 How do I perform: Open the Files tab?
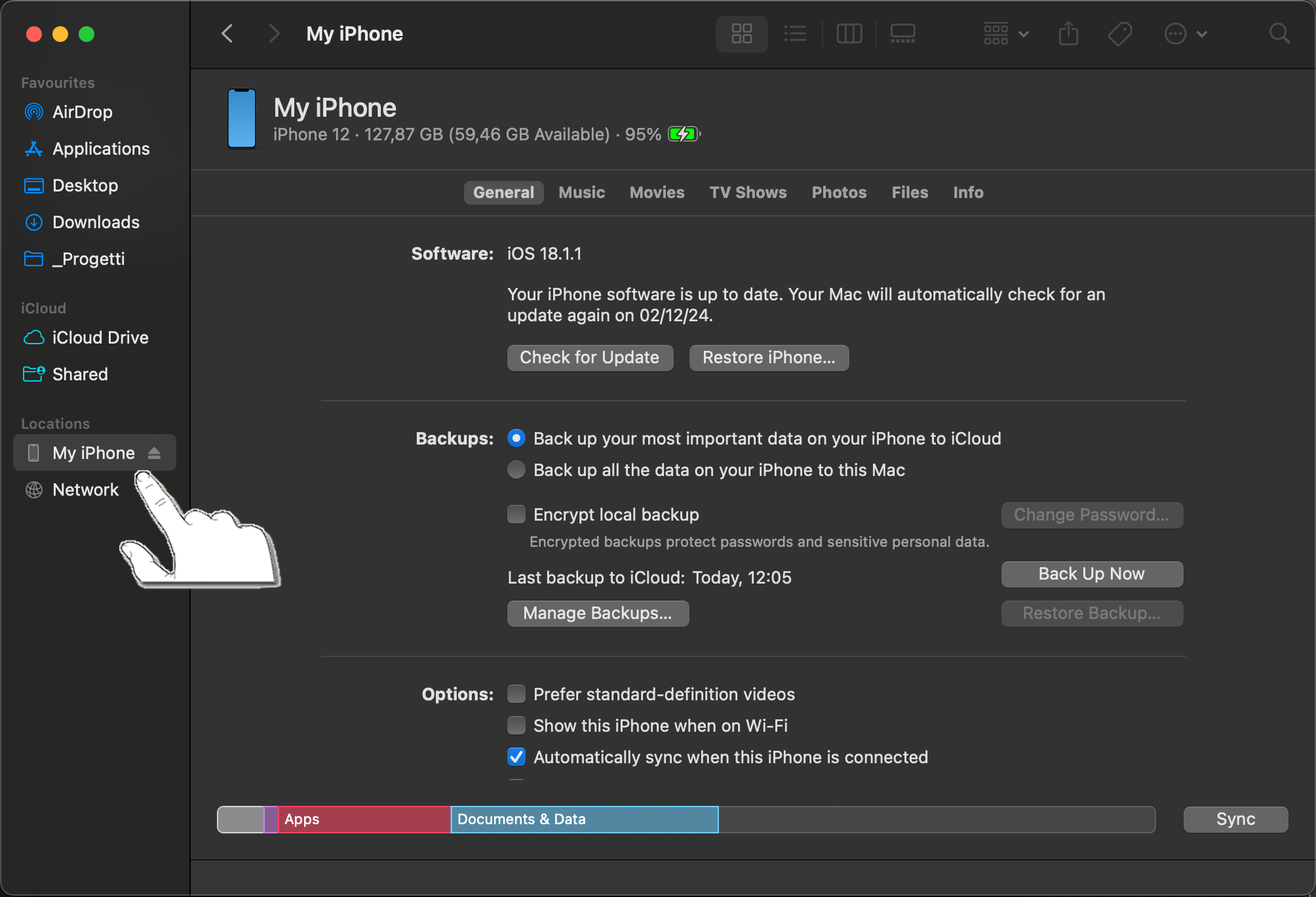coord(910,193)
